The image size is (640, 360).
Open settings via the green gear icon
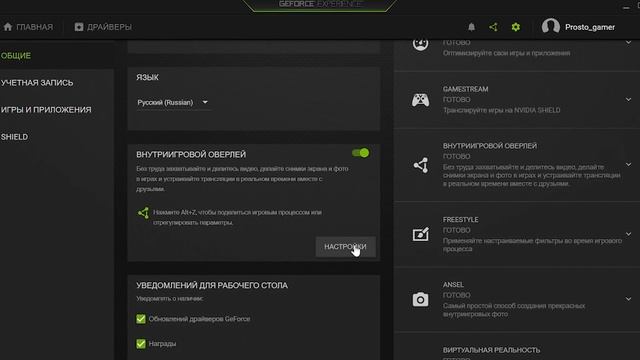[x=516, y=27]
